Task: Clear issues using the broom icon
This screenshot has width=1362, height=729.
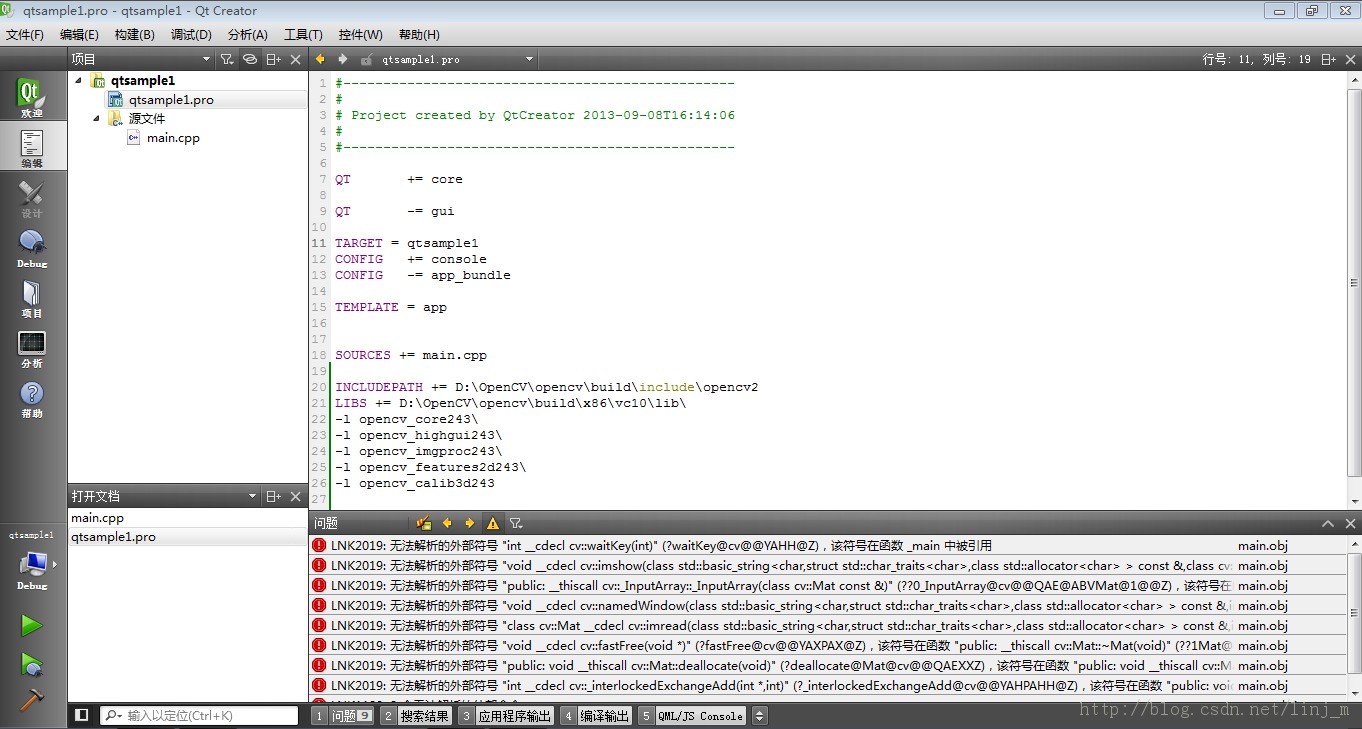Action: 424,523
